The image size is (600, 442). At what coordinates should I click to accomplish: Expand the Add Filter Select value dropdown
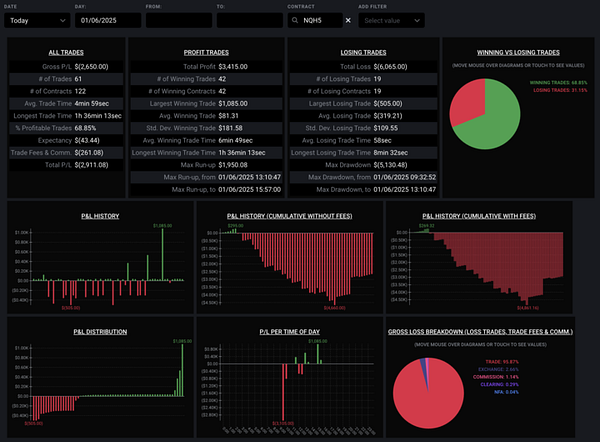[391, 20]
